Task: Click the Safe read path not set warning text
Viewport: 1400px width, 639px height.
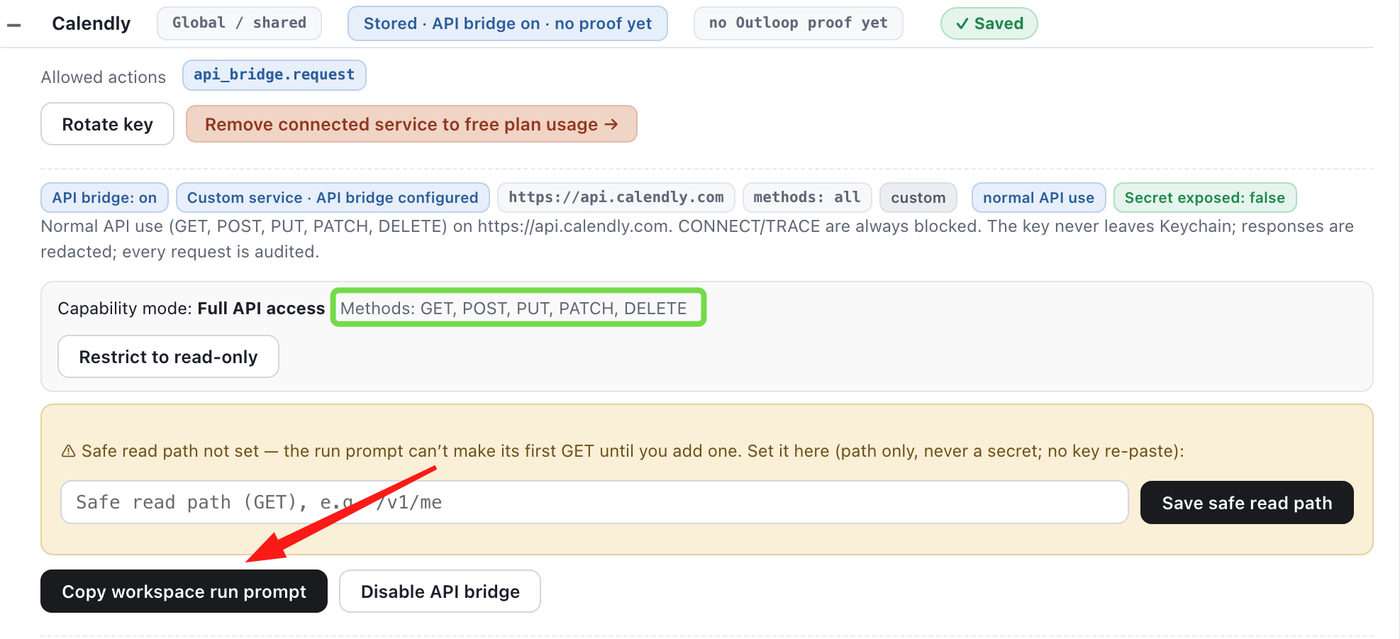Action: pyautogui.click(x=622, y=451)
